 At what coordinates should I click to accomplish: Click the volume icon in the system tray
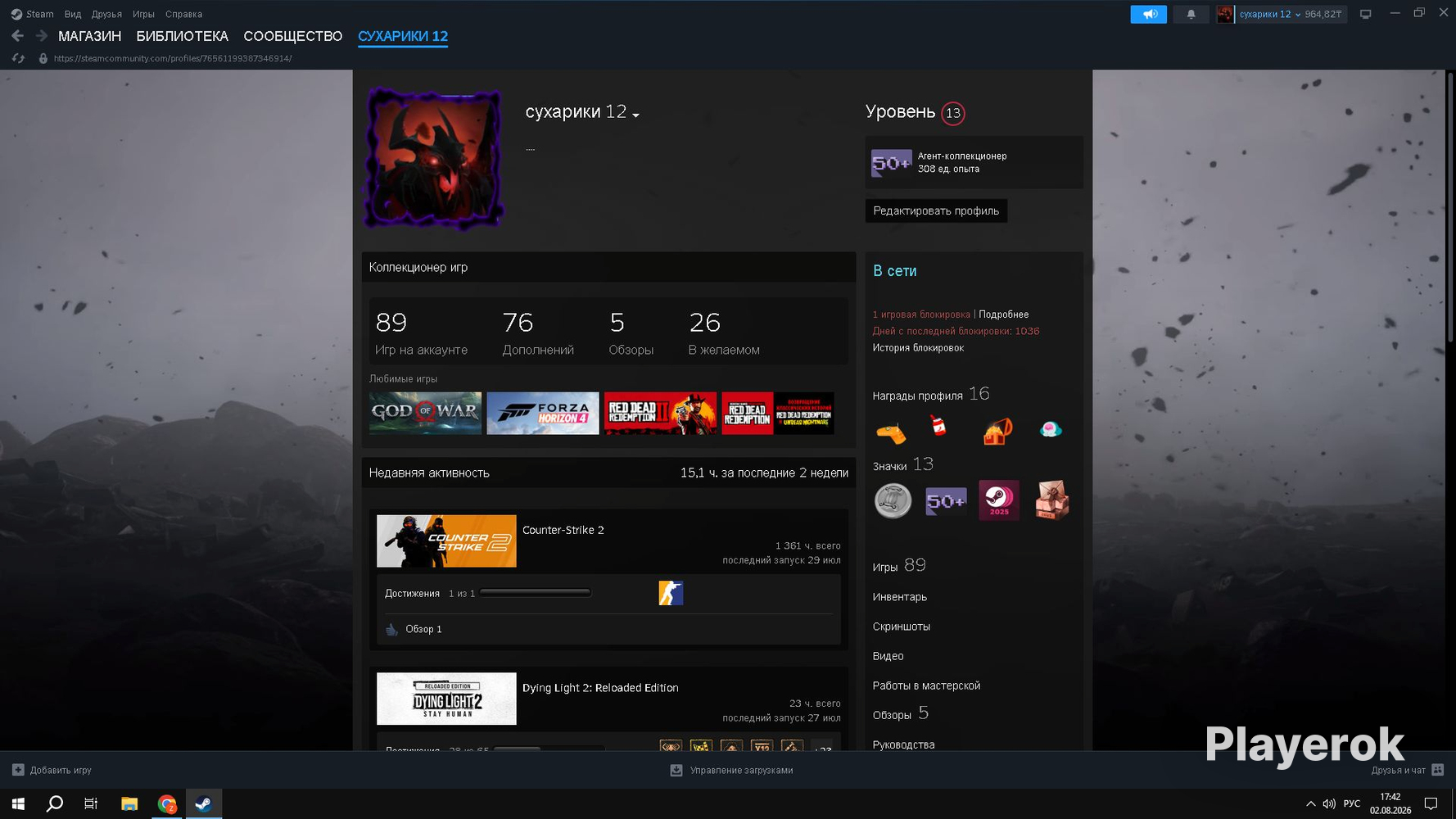[x=1329, y=803]
